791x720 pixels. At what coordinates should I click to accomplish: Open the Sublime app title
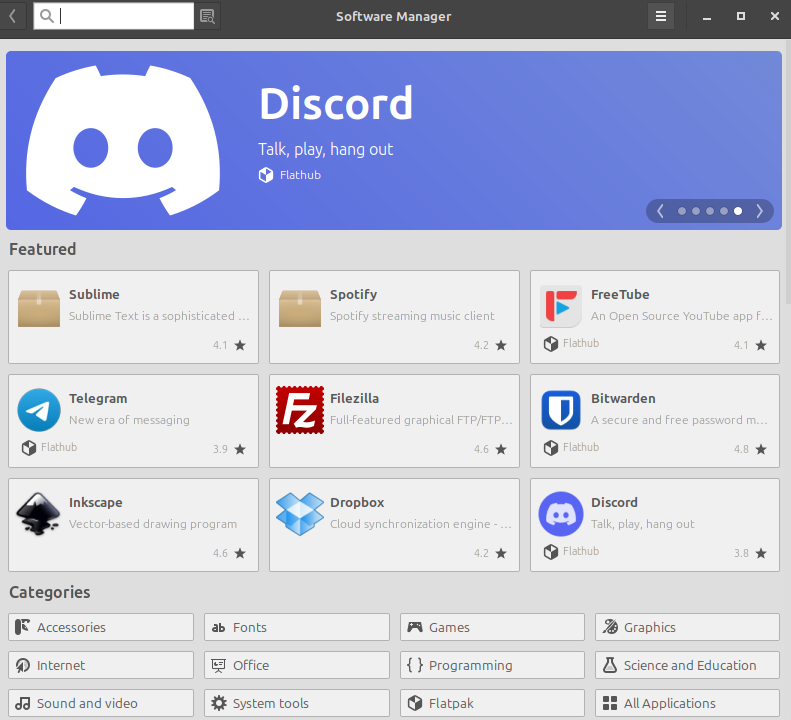pos(94,294)
